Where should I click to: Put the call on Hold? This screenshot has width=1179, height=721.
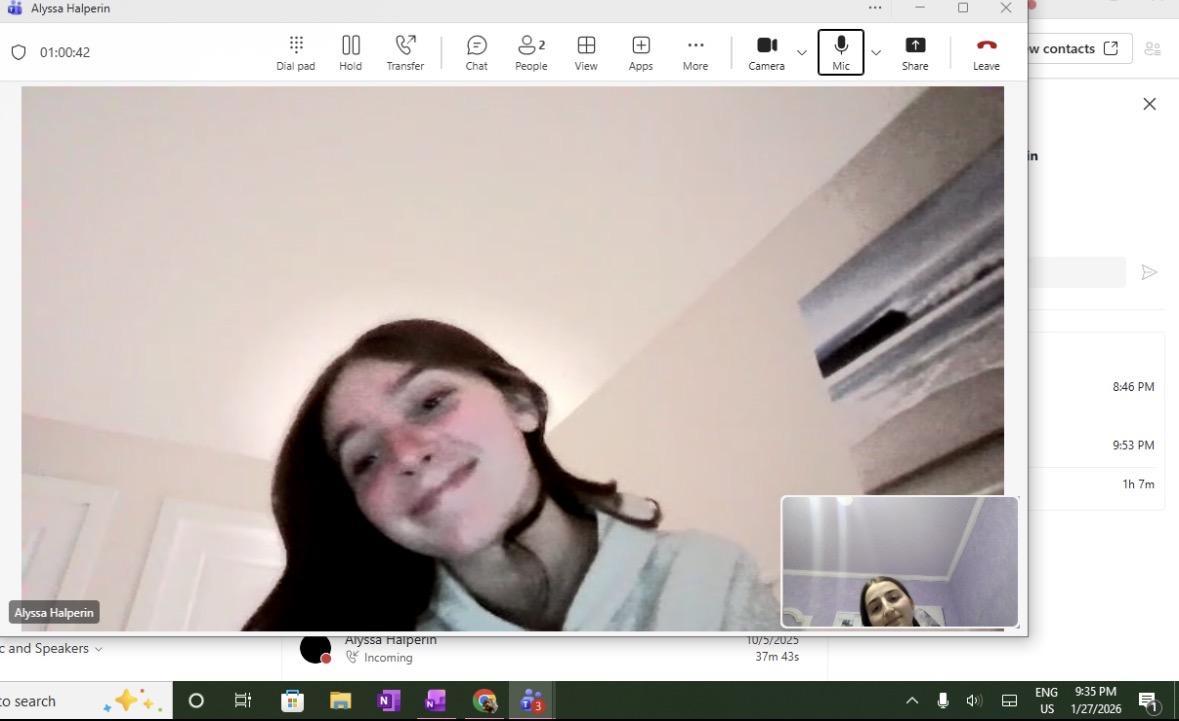point(350,52)
